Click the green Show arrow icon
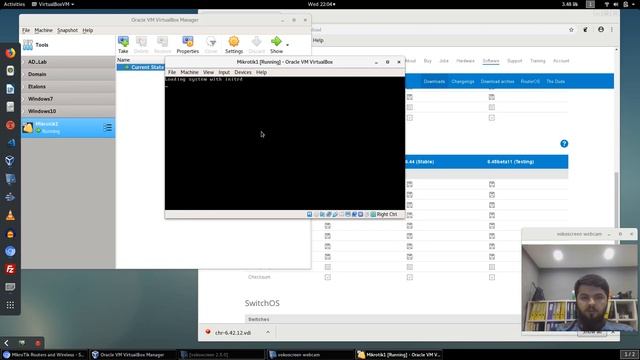Viewport: 640px width, 360px height. tap(276, 41)
